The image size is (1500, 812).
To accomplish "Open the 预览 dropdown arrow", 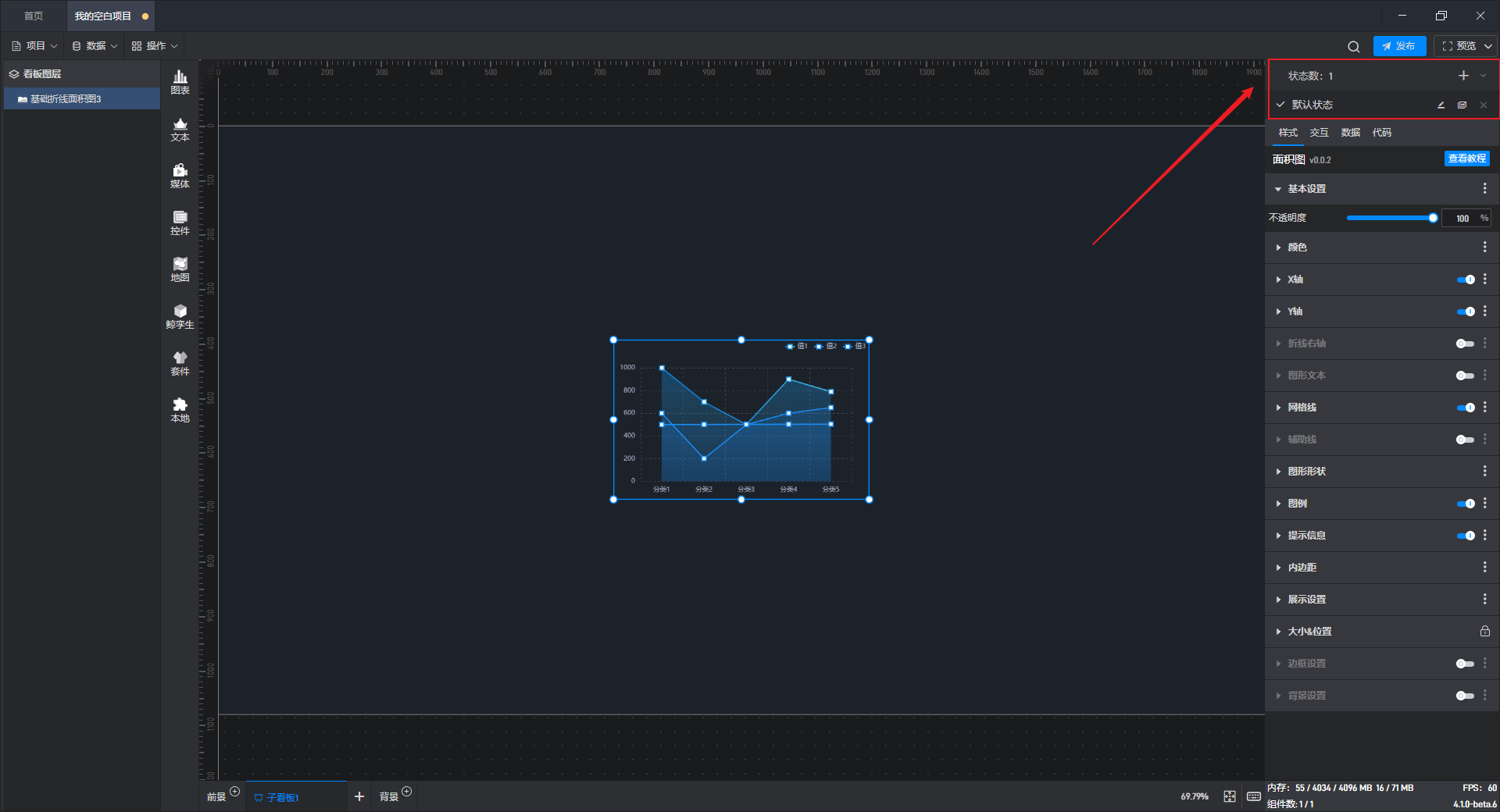I will coord(1488,46).
